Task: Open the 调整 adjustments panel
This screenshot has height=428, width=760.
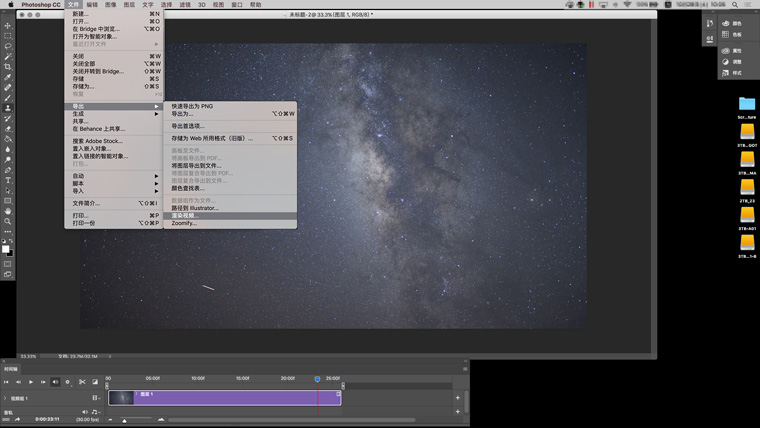Action: (731, 62)
